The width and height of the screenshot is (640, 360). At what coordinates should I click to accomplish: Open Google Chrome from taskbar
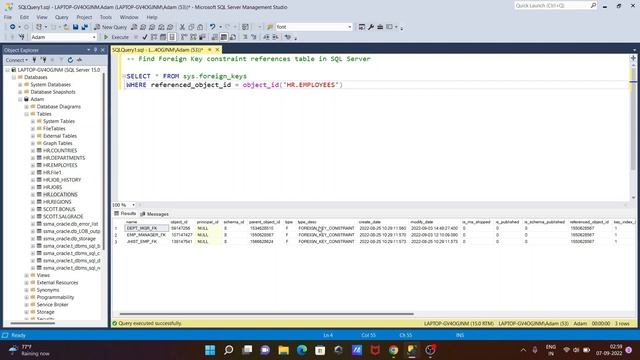pyautogui.click(x=393, y=350)
